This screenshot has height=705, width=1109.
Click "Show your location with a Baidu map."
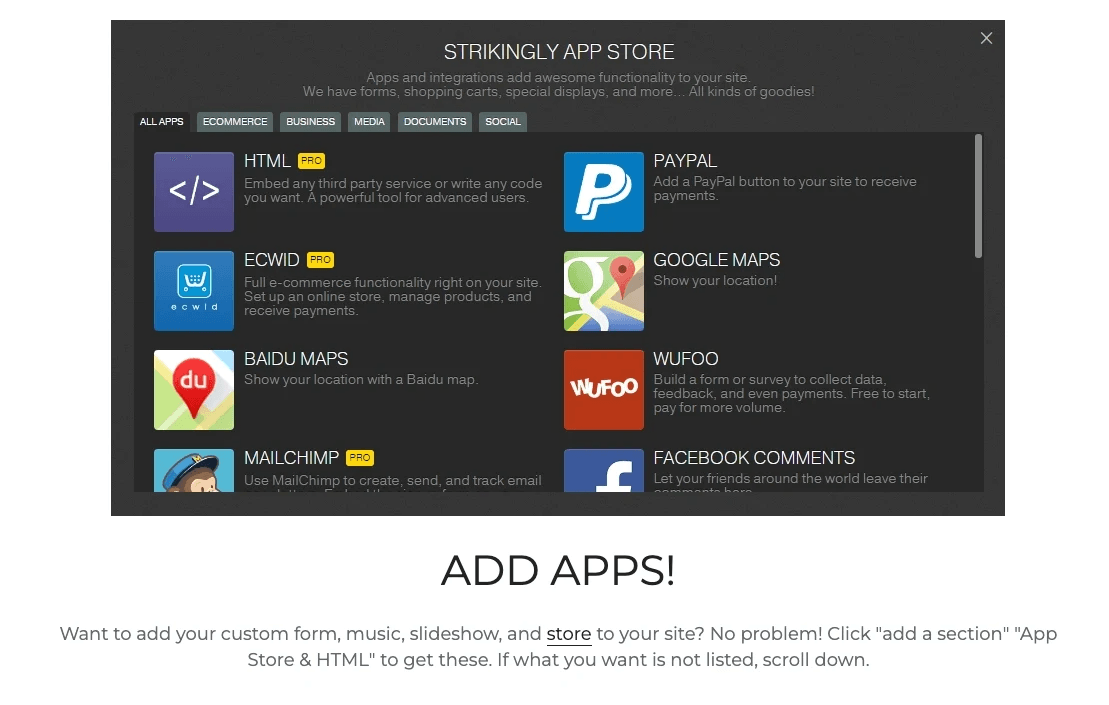[361, 380]
